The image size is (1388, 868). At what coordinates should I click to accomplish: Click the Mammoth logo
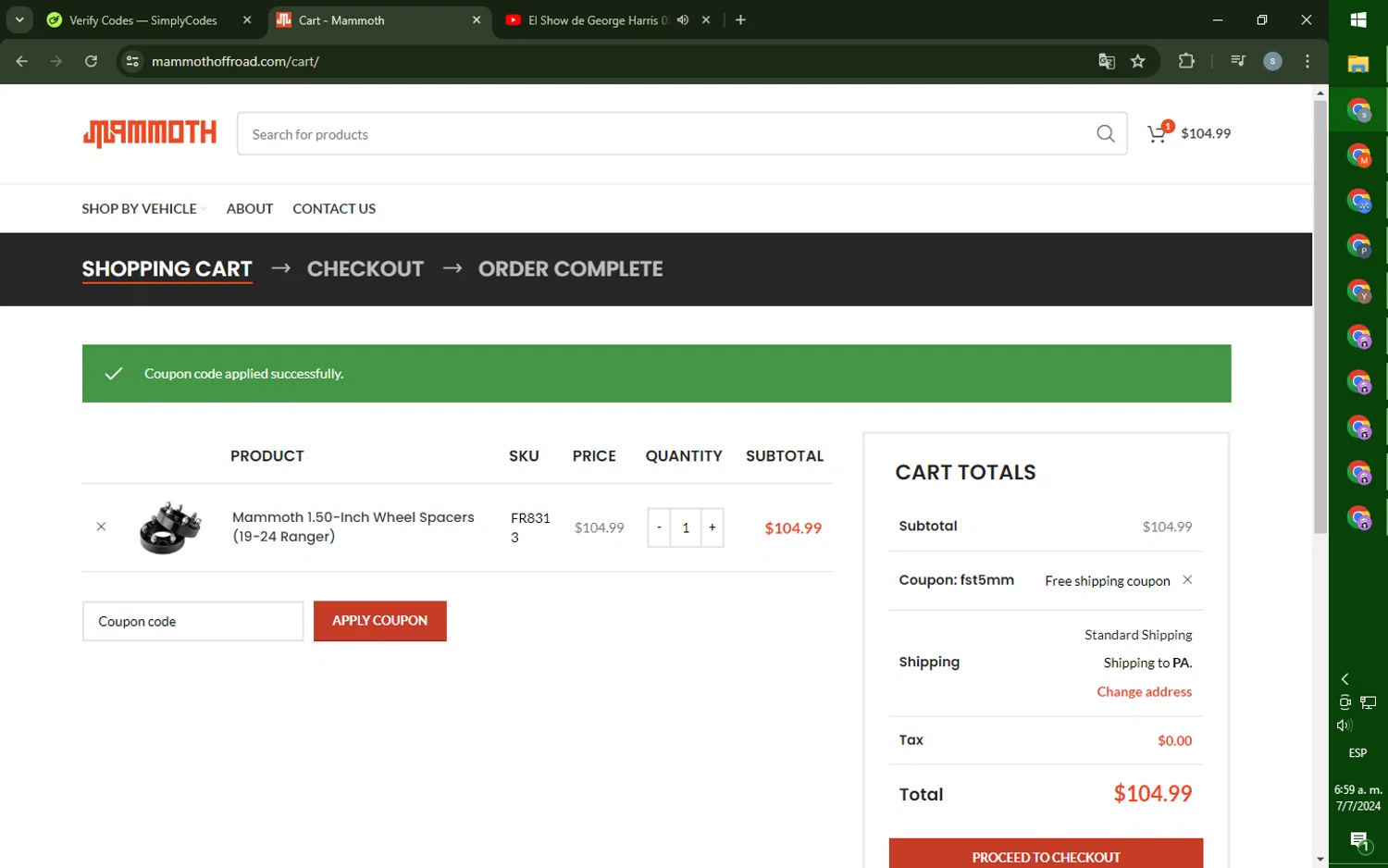149,133
